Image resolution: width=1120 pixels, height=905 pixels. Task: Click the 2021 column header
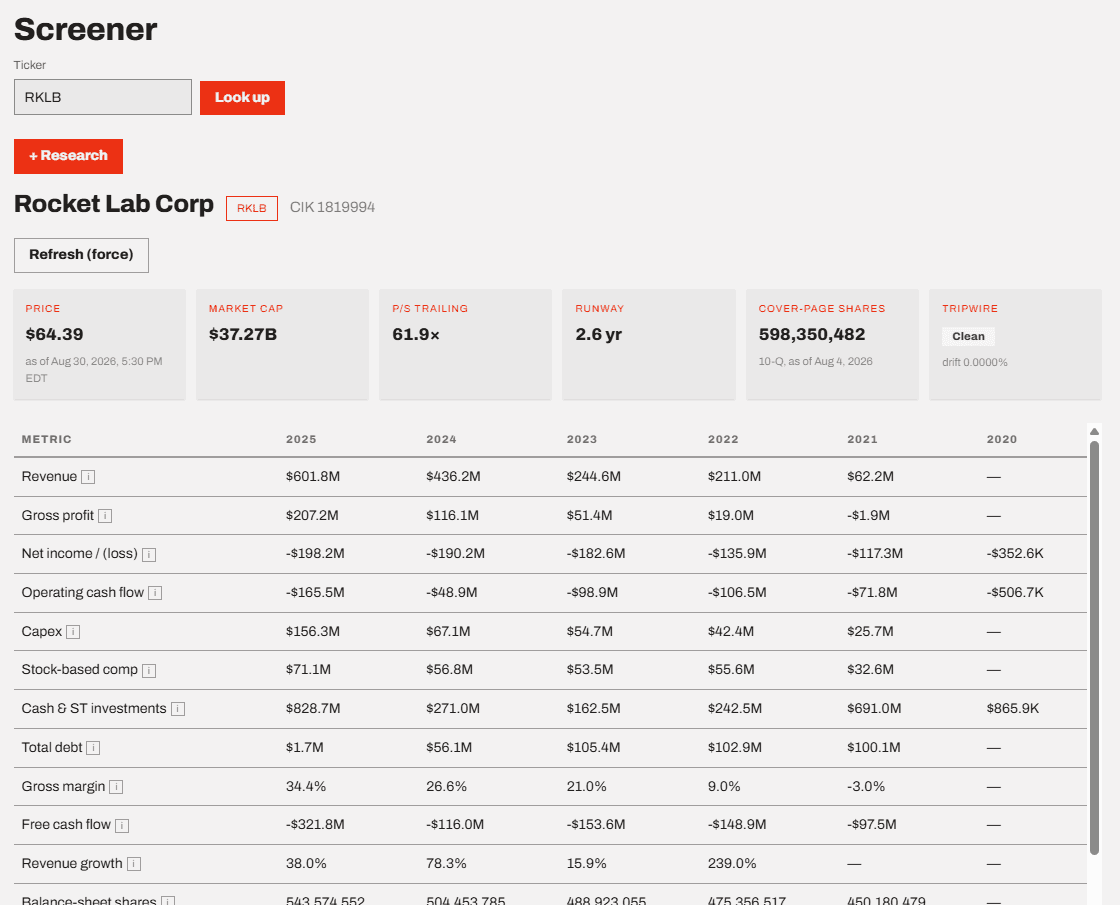[862, 439]
